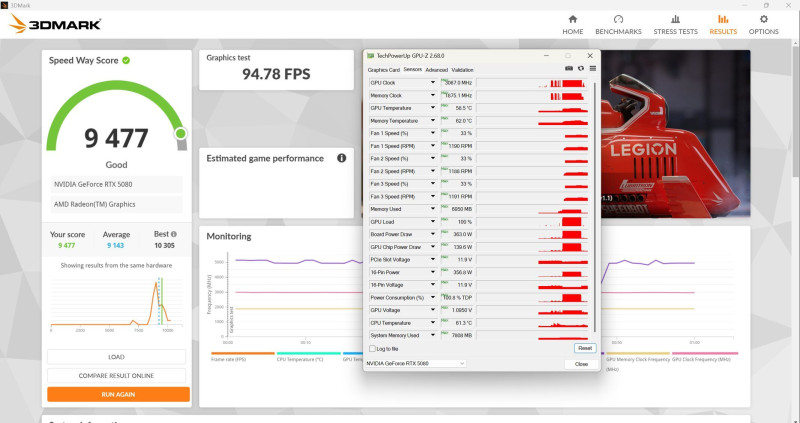Expand the GPU Temperature sensor dropdown

pos(433,108)
